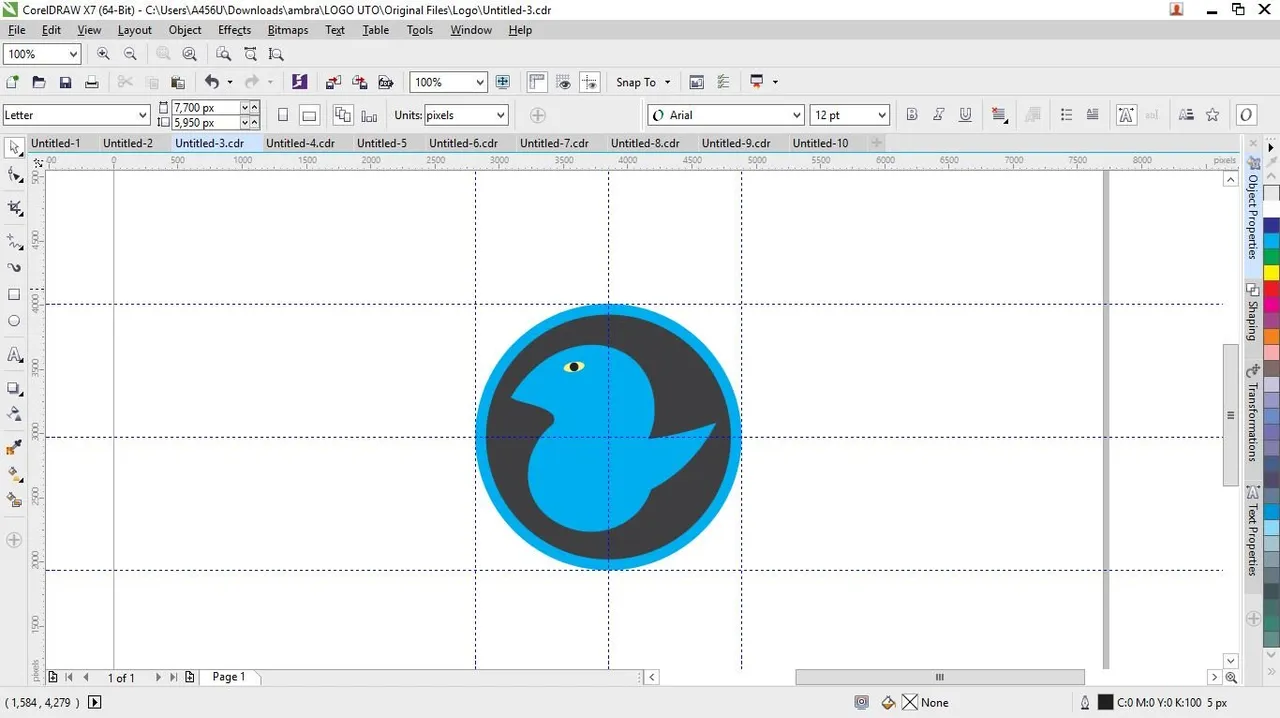Screen dimensions: 1280x718
Task: Create a new document
Action: (12, 82)
